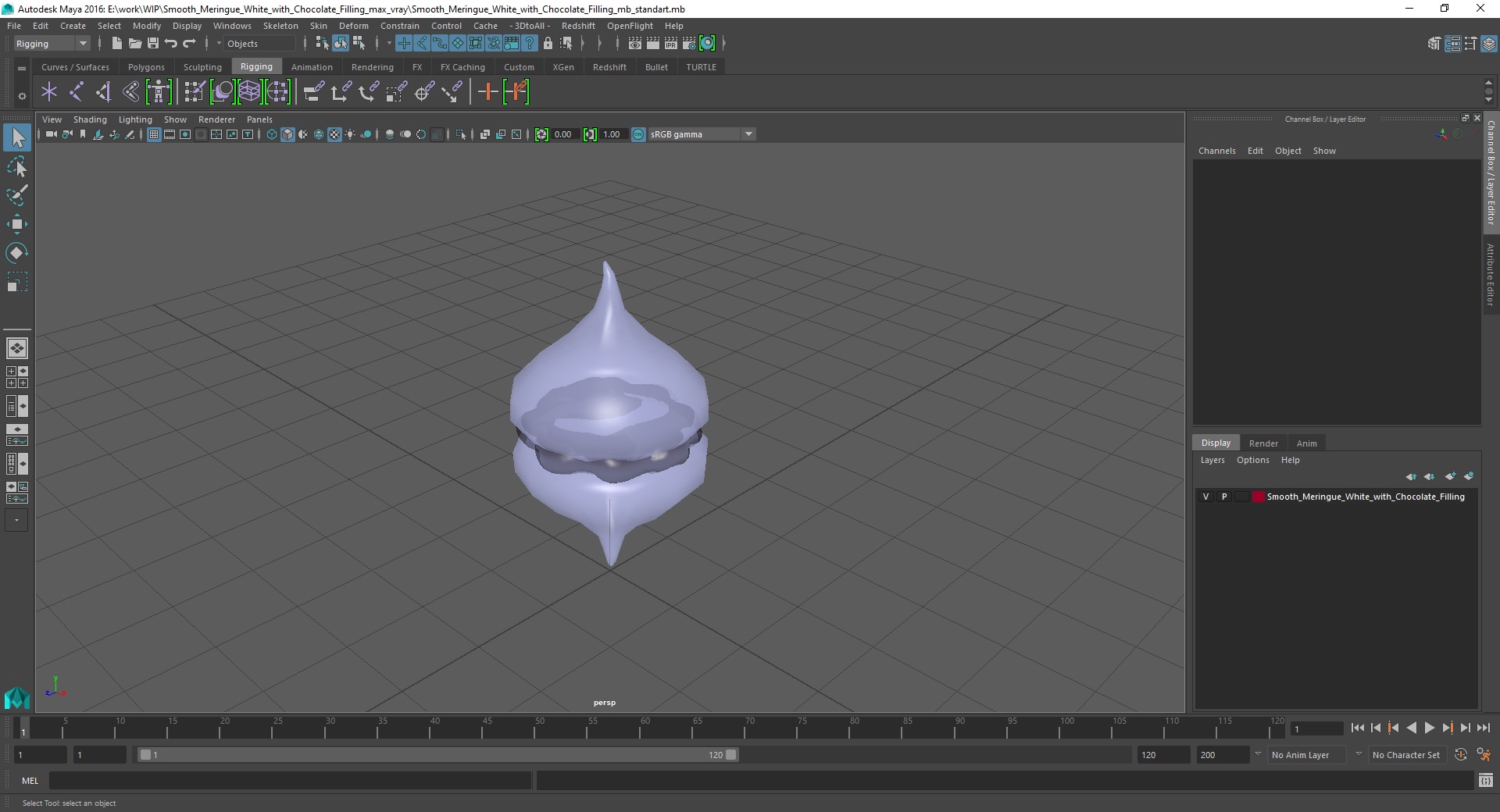Create a Lattice deformer from shelf
Screen dimensions: 1500x812
249,92
